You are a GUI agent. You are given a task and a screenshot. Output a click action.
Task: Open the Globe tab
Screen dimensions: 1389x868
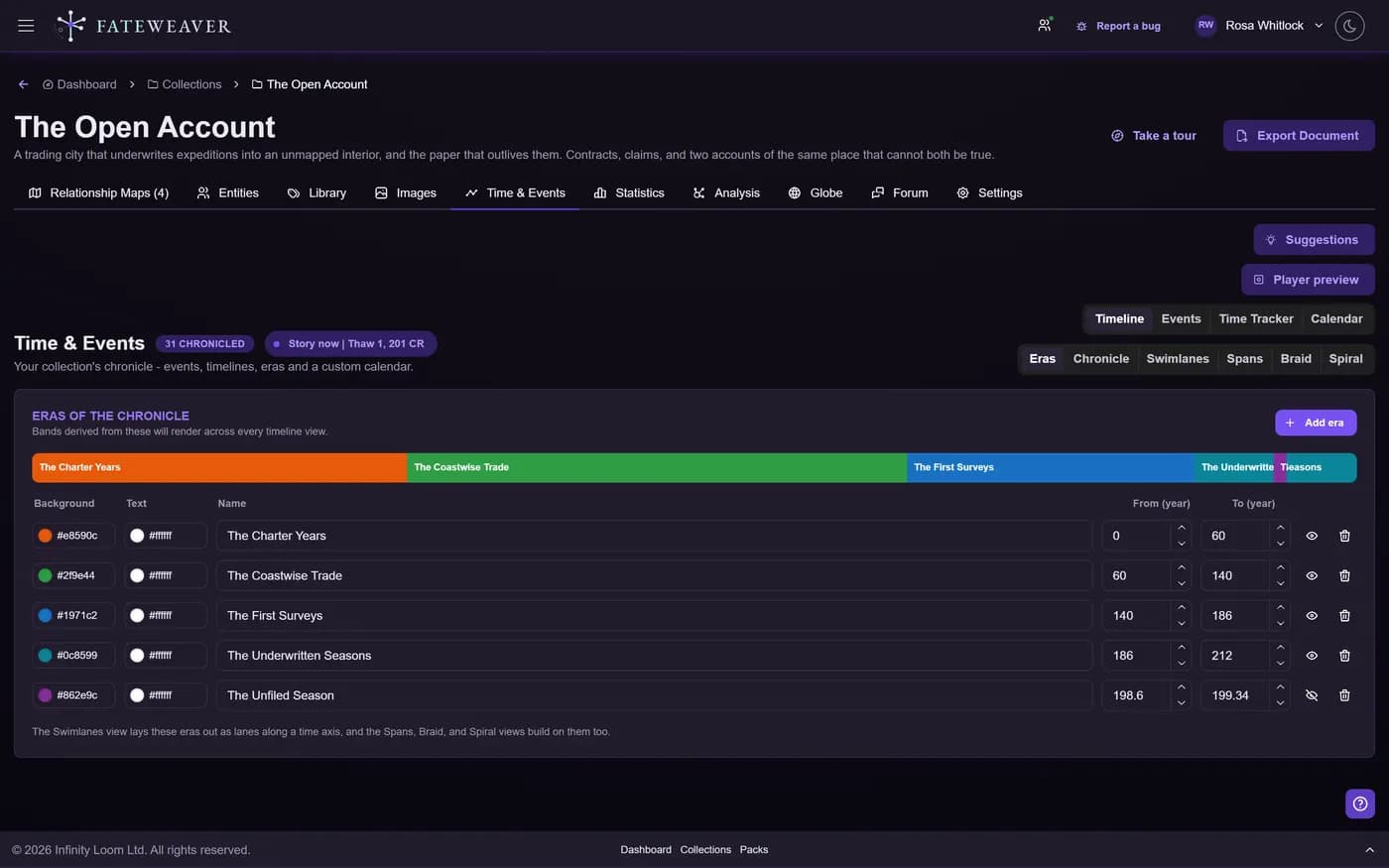pos(816,192)
